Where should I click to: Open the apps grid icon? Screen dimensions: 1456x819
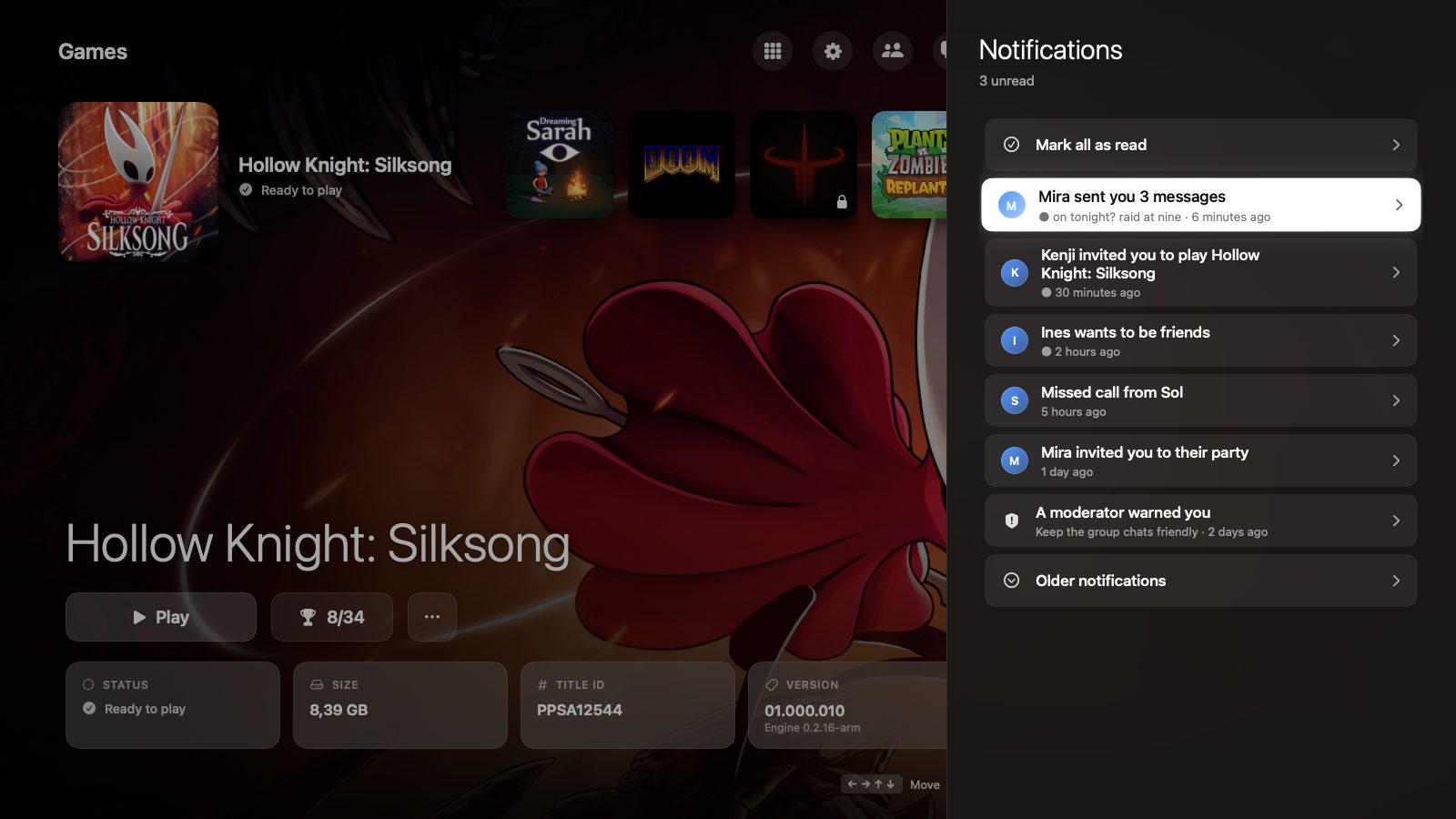tap(773, 51)
